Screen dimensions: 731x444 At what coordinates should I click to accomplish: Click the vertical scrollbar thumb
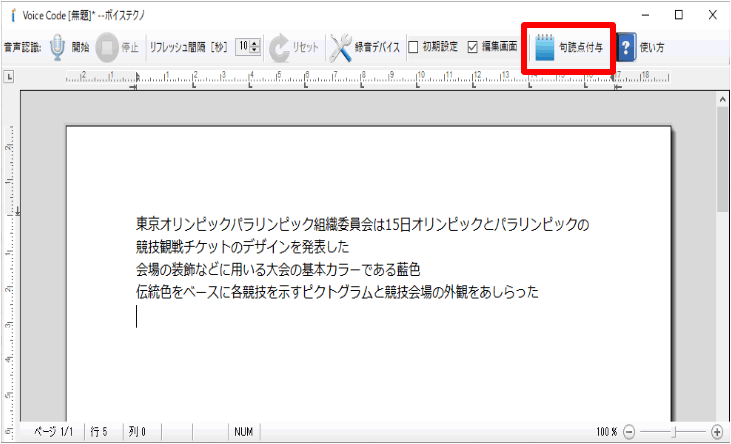coord(723,159)
